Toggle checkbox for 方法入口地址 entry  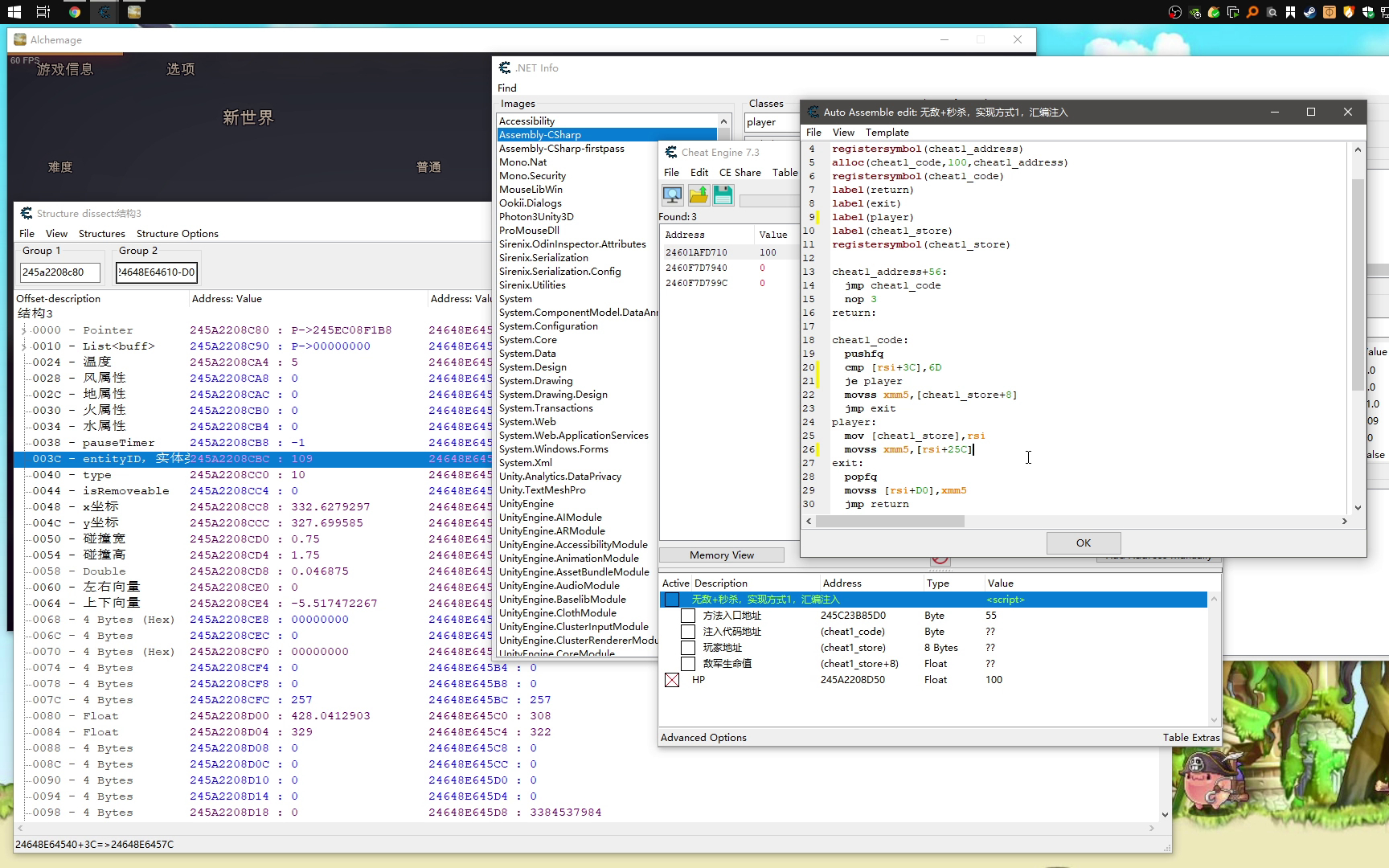688,616
